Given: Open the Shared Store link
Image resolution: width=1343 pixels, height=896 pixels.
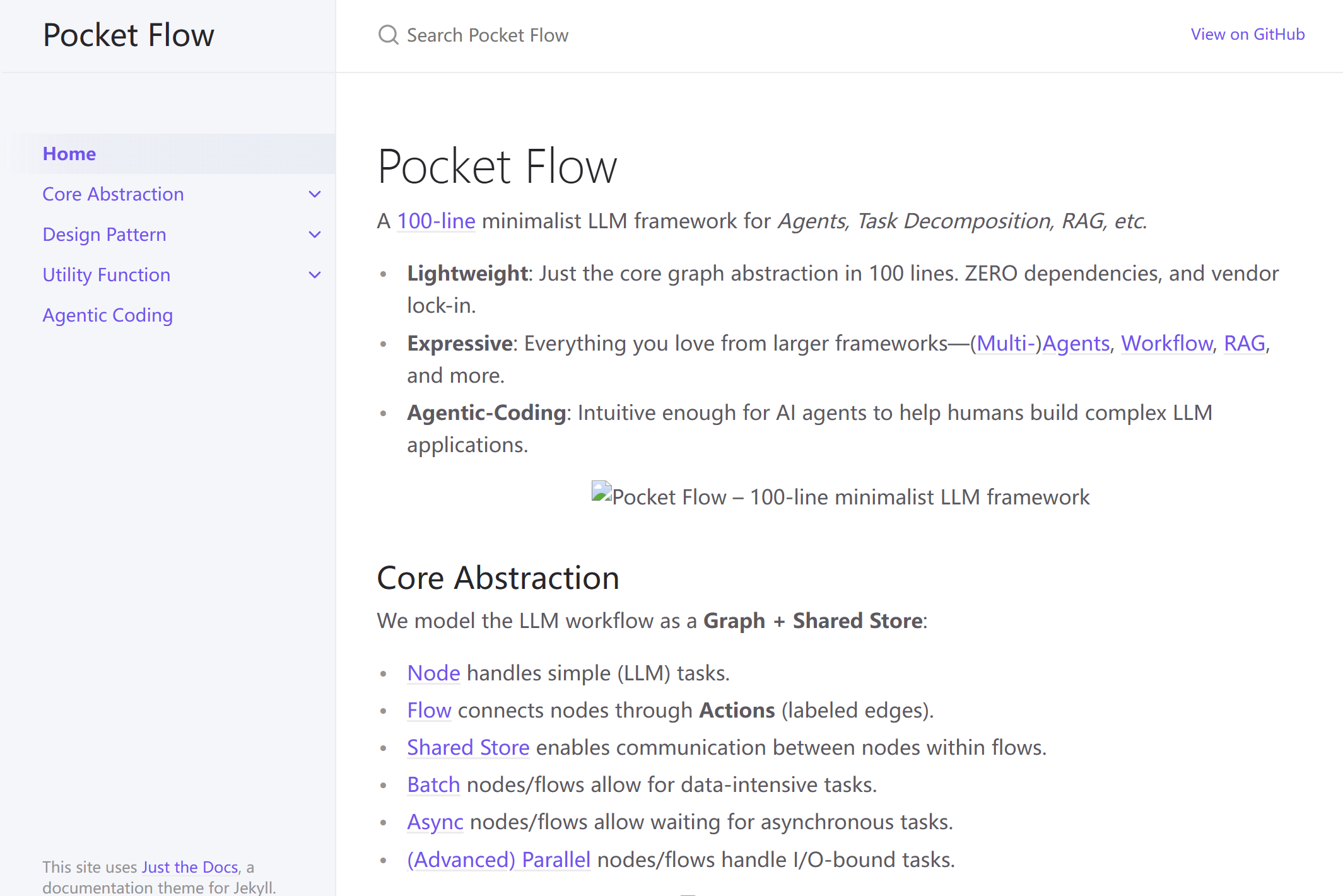Looking at the screenshot, I should (x=468, y=748).
